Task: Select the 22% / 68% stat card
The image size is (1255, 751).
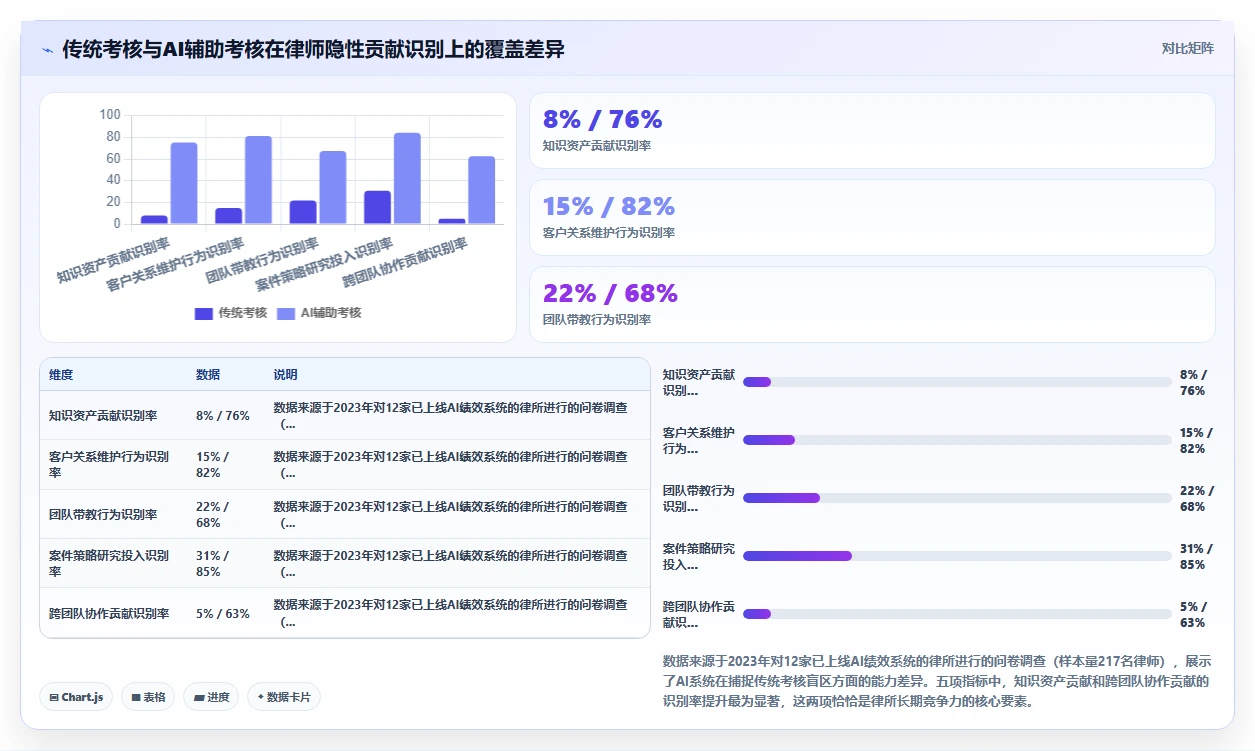Action: (872, 305)
